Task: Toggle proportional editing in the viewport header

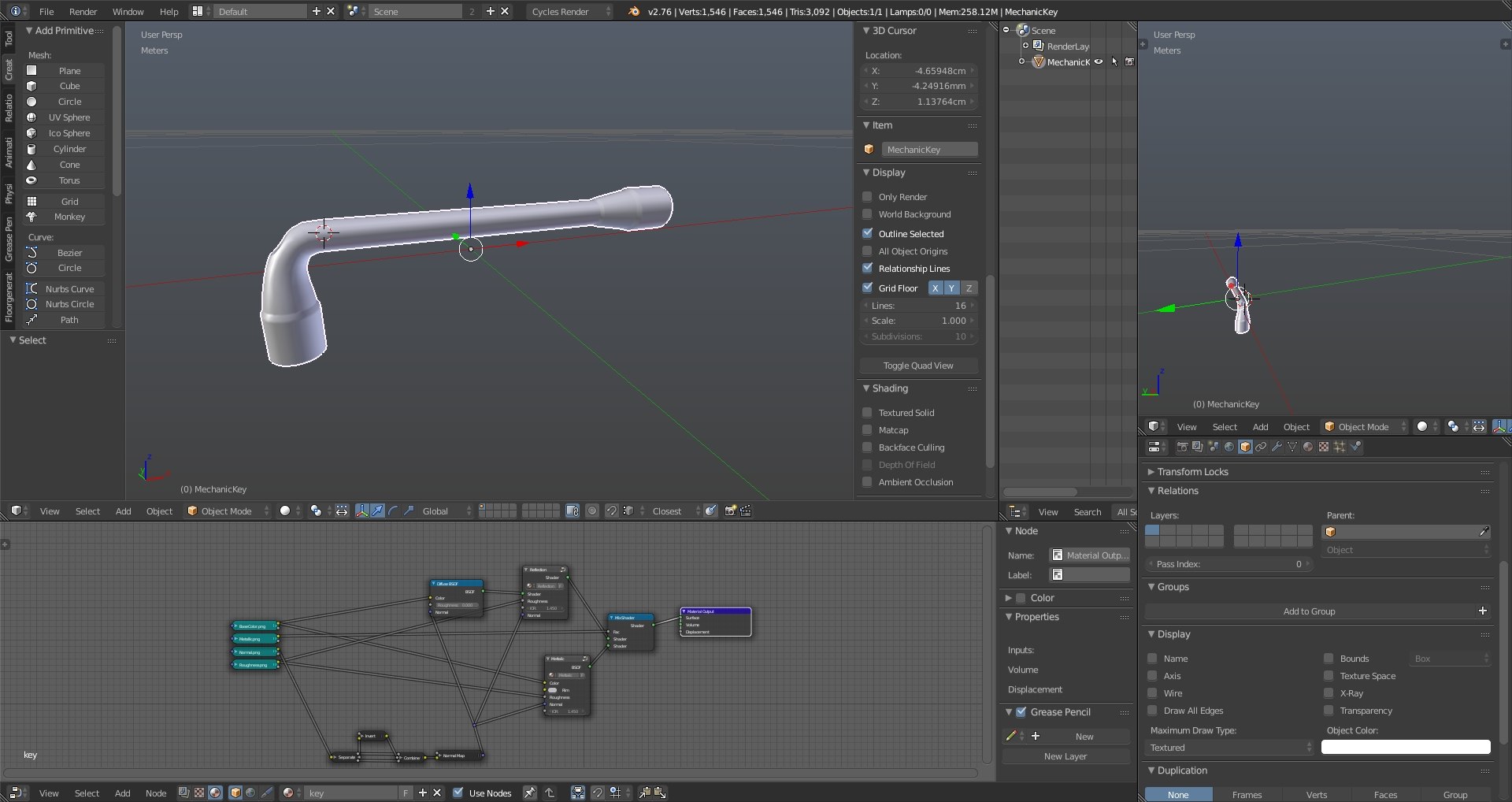Action: [x=593, y=511]
